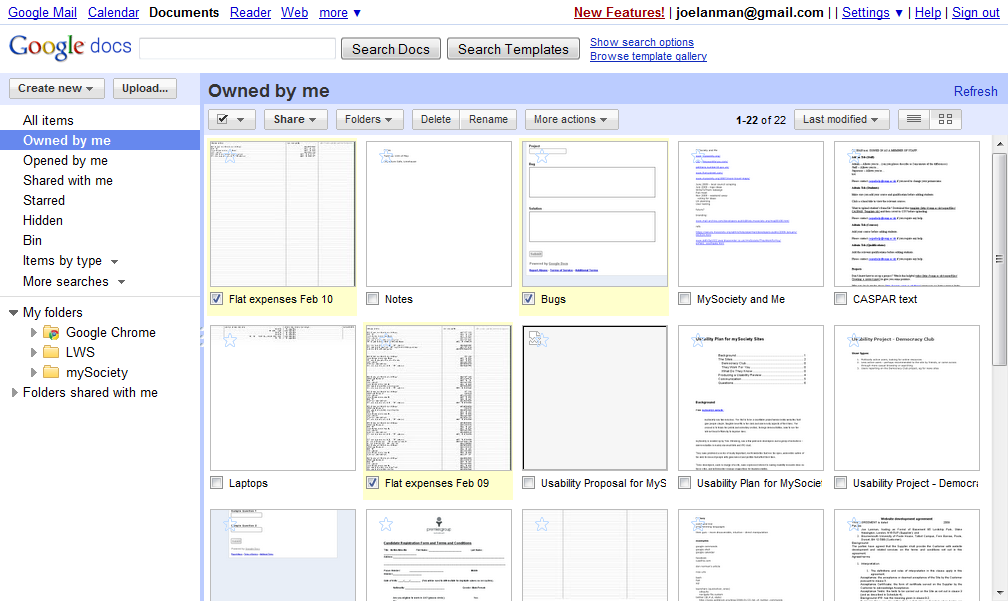The height and width of the screenshot is (601, 1008).
Task: Star the MySociety and Me document
Action: click(697, 156)
